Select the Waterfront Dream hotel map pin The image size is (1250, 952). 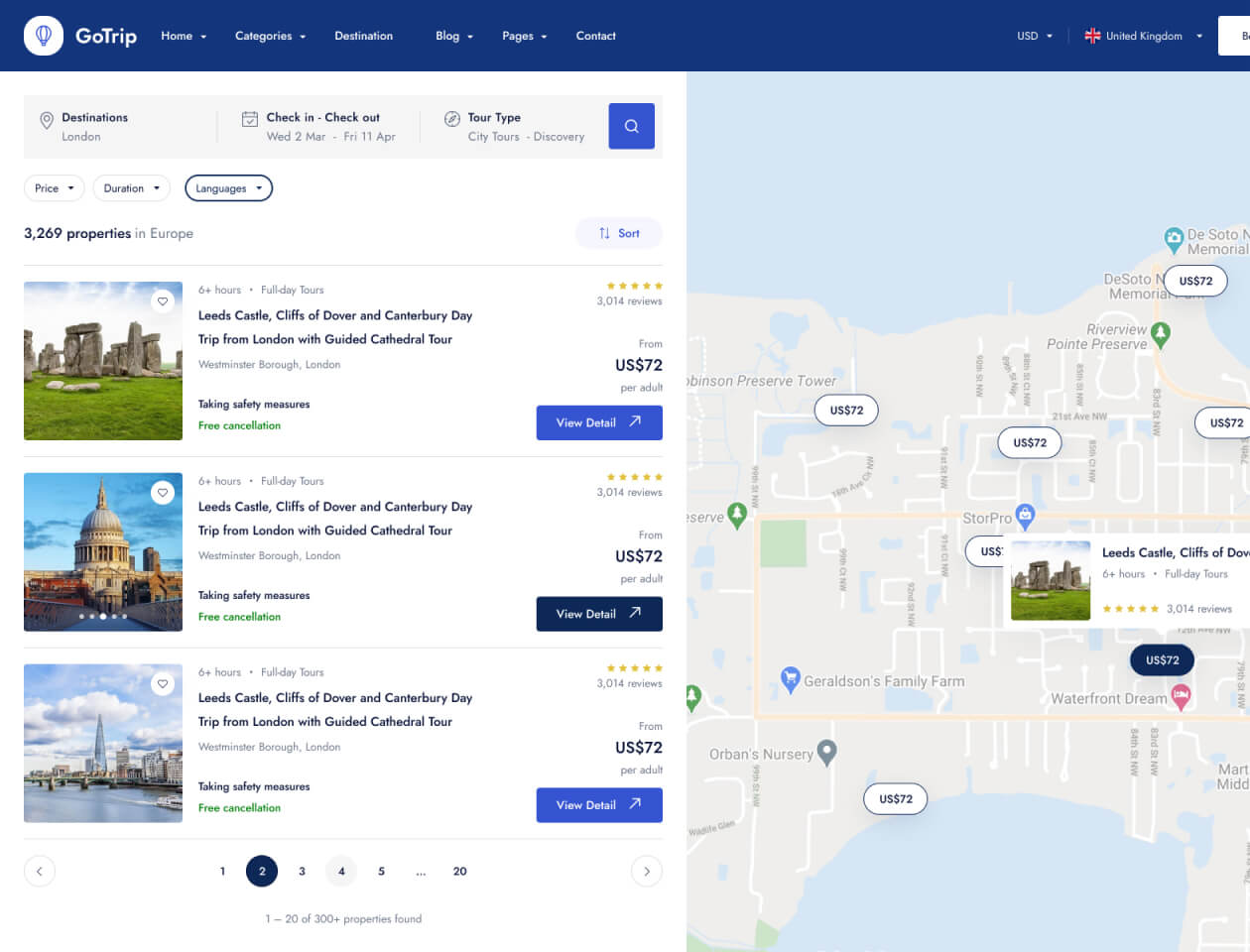pyautogui.click(x=1181, y=696)
